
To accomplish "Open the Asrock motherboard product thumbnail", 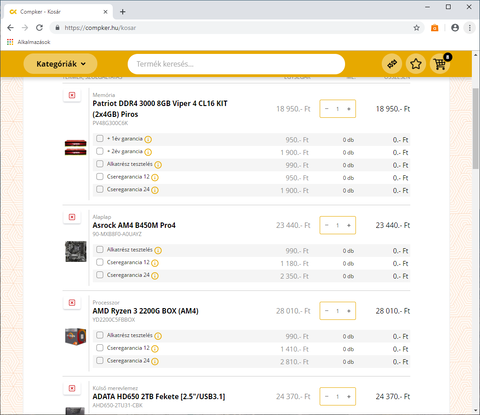I will tap(76, 251).
